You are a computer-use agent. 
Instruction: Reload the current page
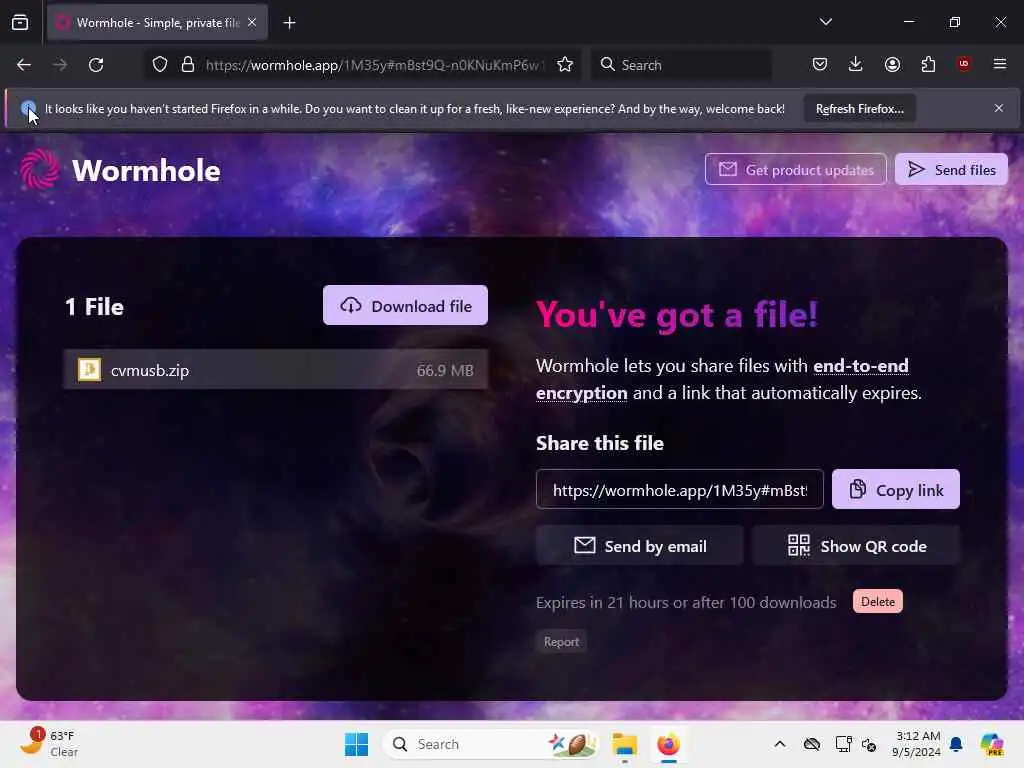(96, 65)
